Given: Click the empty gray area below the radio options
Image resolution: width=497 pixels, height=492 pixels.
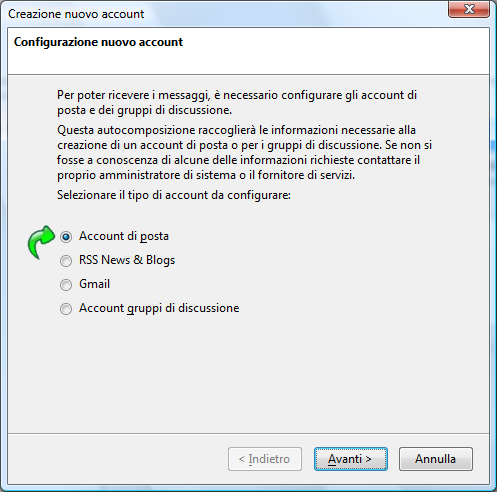Looking at the screenshot, I should point(248,373).
